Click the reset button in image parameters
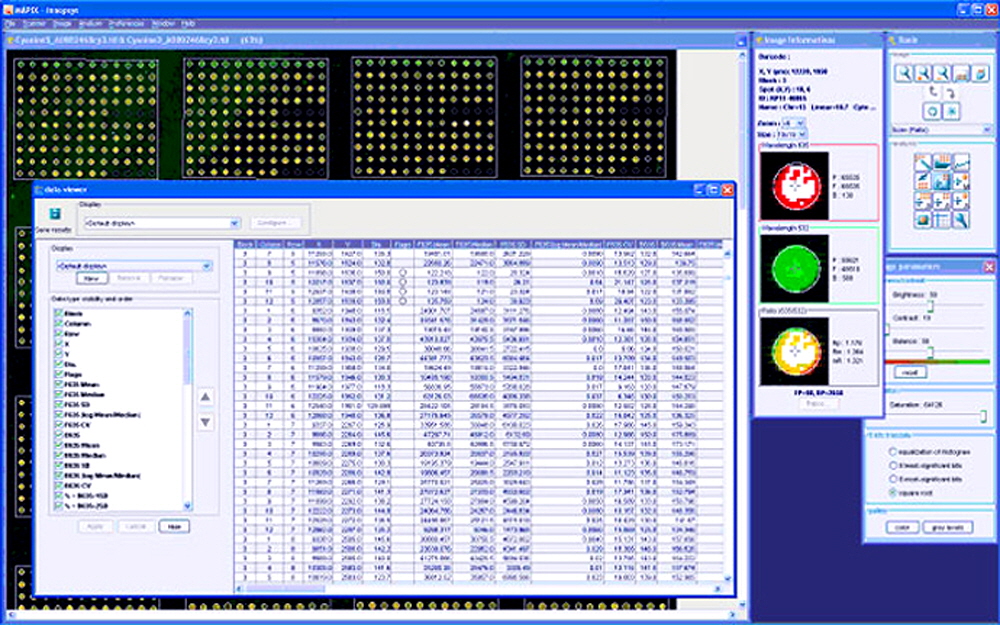The image size is (1000, 625). (910, 372)
